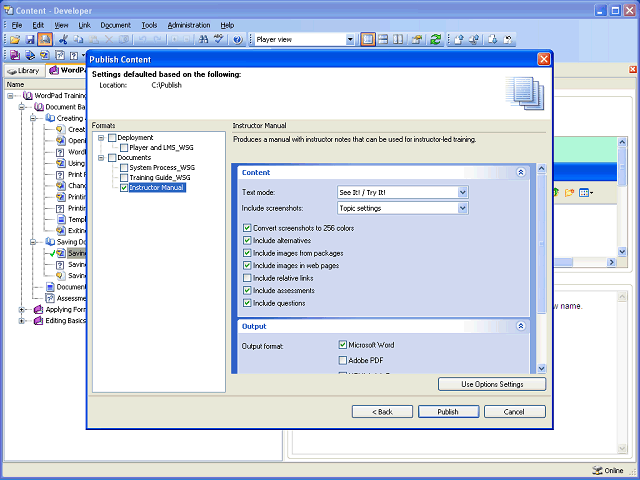
Task: Click the Open folder icon in toolbar
Action: point(15,40)
